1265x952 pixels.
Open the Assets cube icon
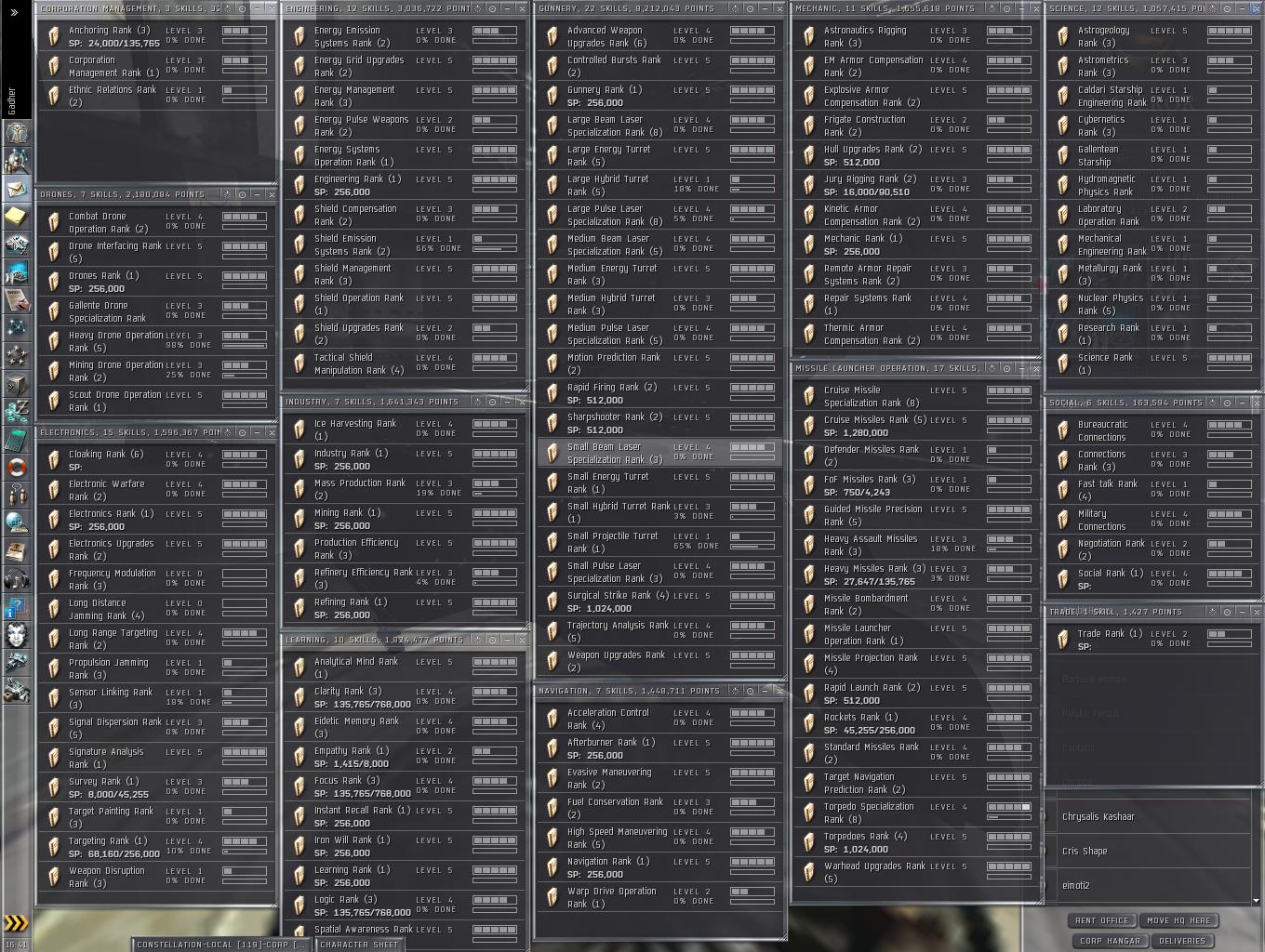click(16, 383)
